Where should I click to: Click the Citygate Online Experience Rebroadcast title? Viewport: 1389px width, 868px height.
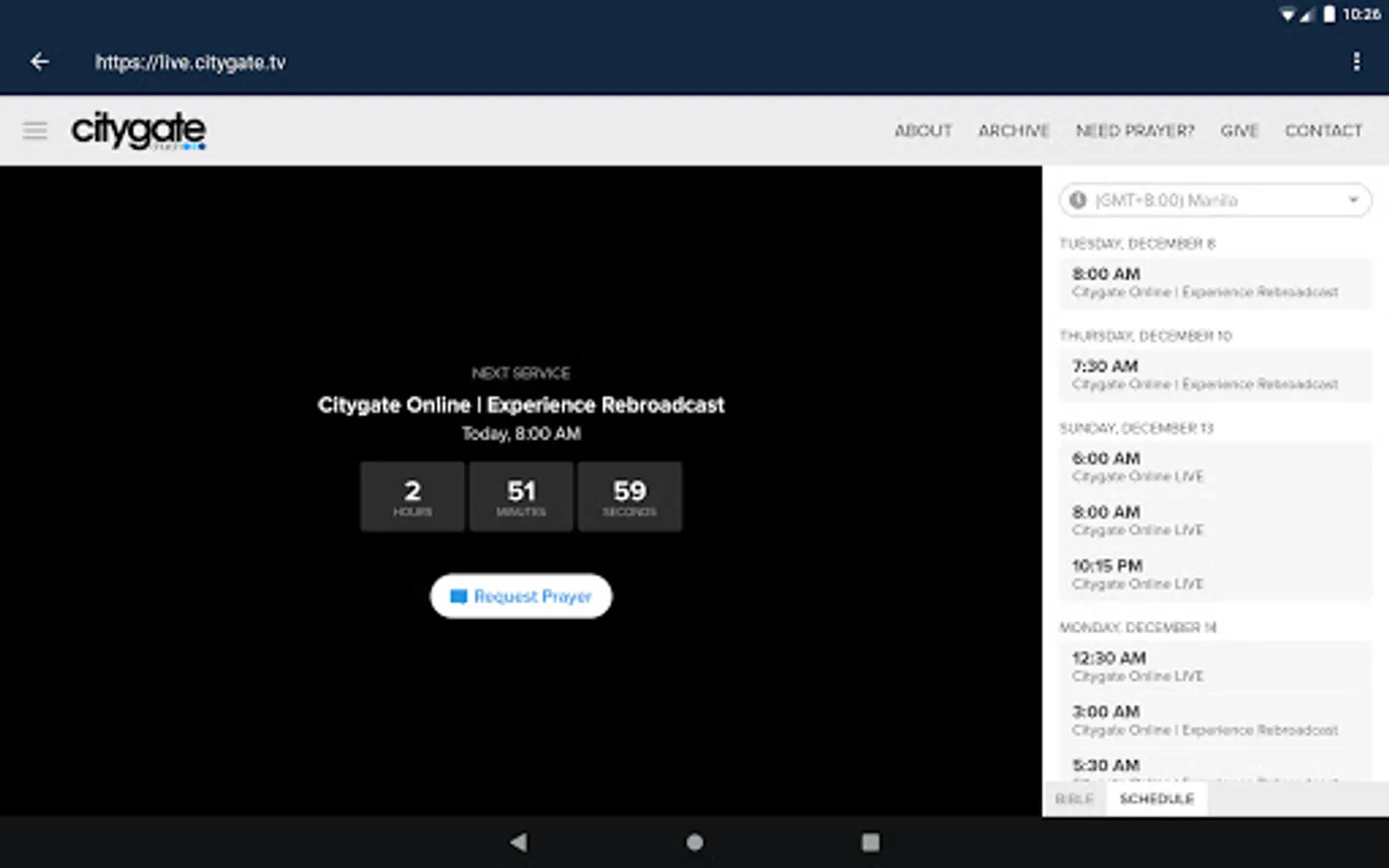(521, 405)
